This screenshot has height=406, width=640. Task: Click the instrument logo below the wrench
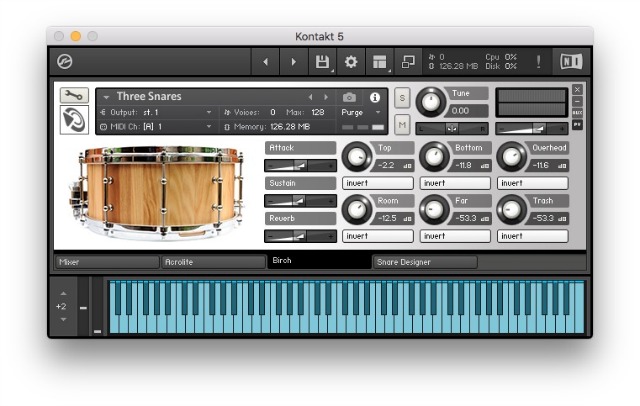pos(74,120)
